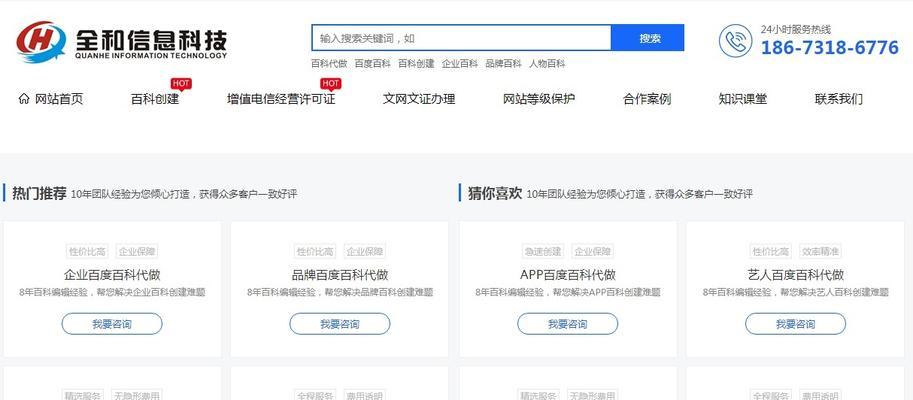Open the 知识课堂 menu item
The image size is (913, 400).
[742, 99]
